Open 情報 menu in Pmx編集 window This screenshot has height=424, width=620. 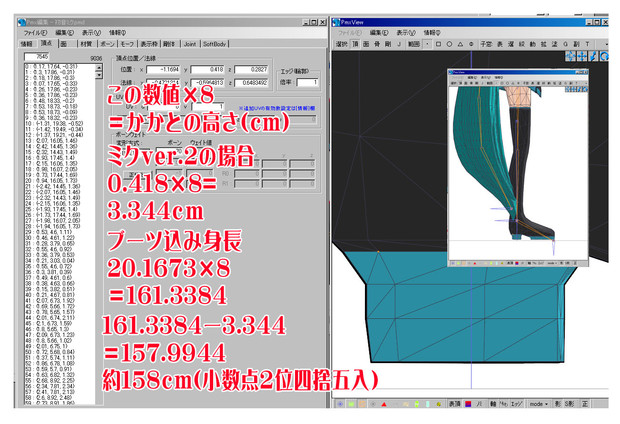click(117, 32)
